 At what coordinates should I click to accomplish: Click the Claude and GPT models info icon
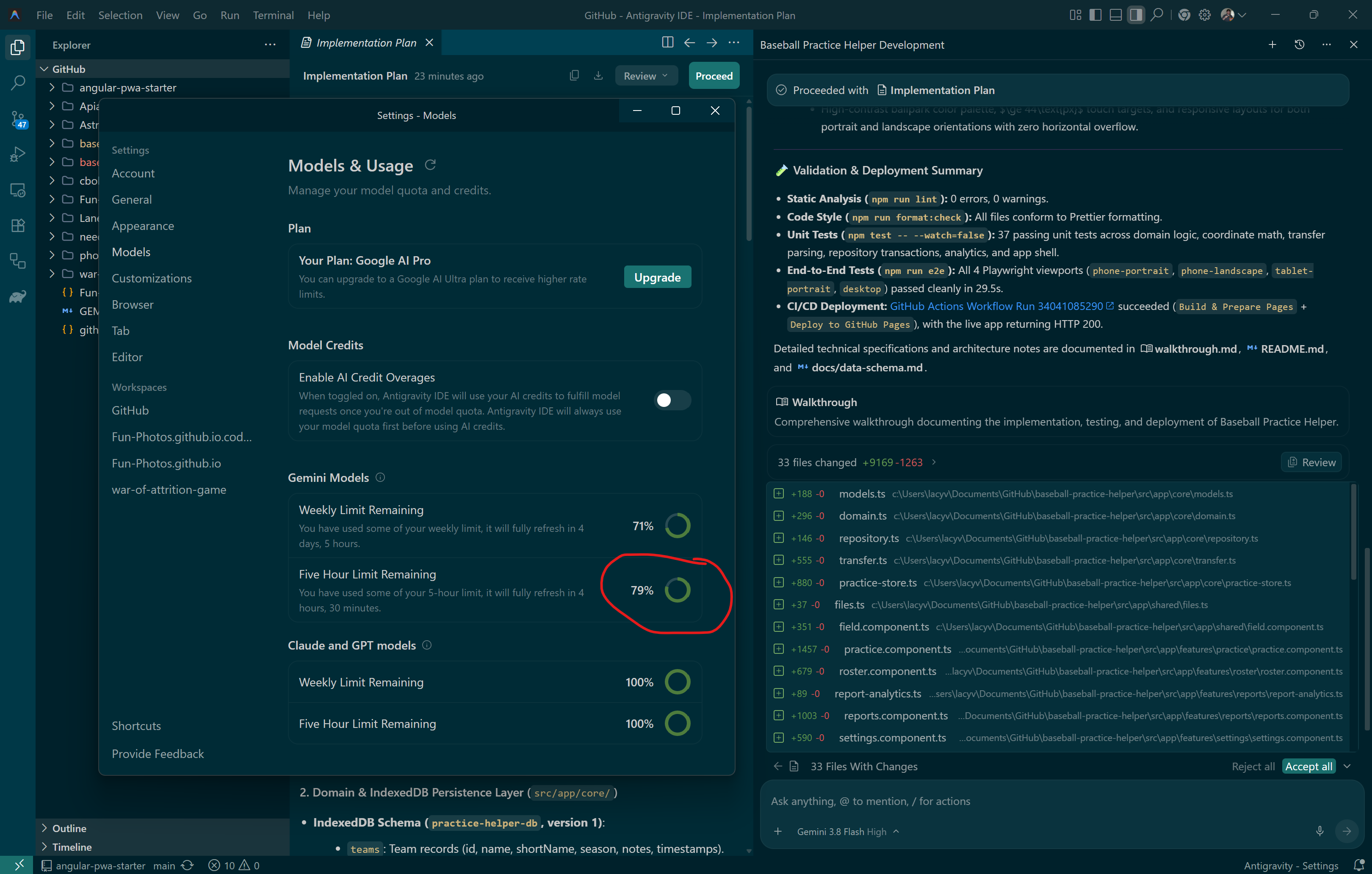coord(427,645)
